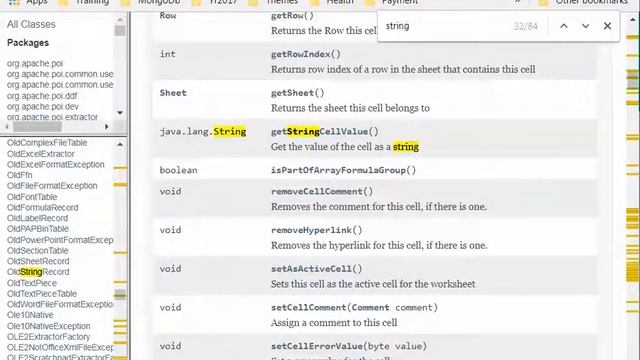Screen dimensions: 640x360
Task: Open the getStringCellValue() method link
Action: click(324, 131)
